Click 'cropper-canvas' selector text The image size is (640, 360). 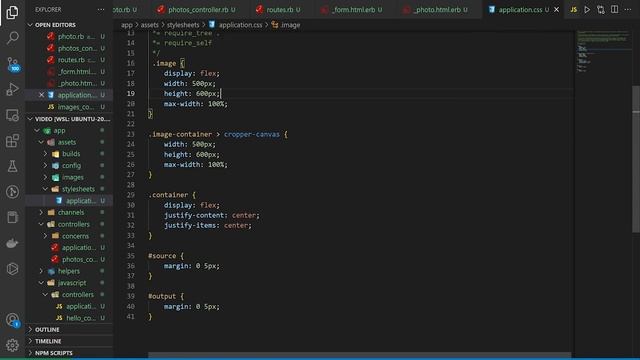click(251, 134)
